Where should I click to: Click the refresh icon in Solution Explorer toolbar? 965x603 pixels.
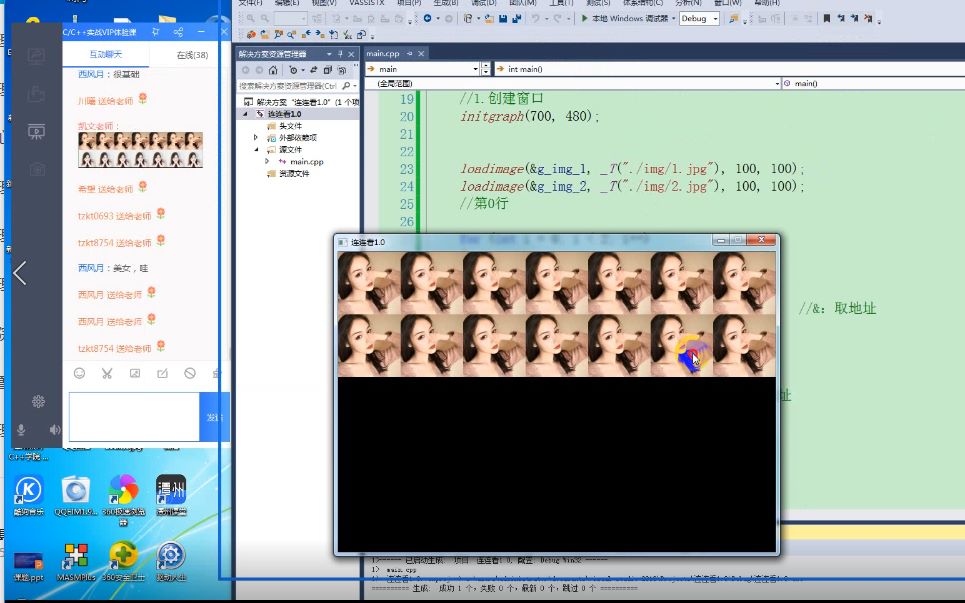[315, 68]
